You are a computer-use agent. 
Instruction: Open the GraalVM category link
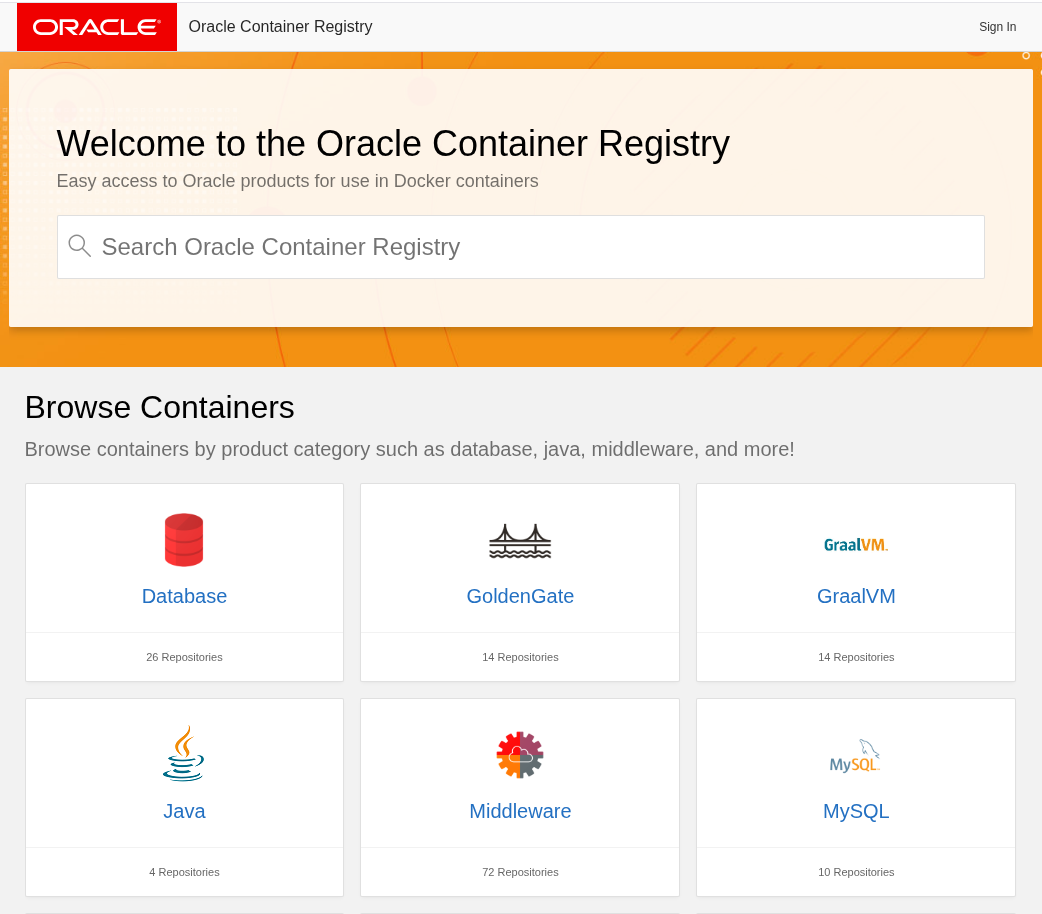pyautogui.click(x=856, y=596)
